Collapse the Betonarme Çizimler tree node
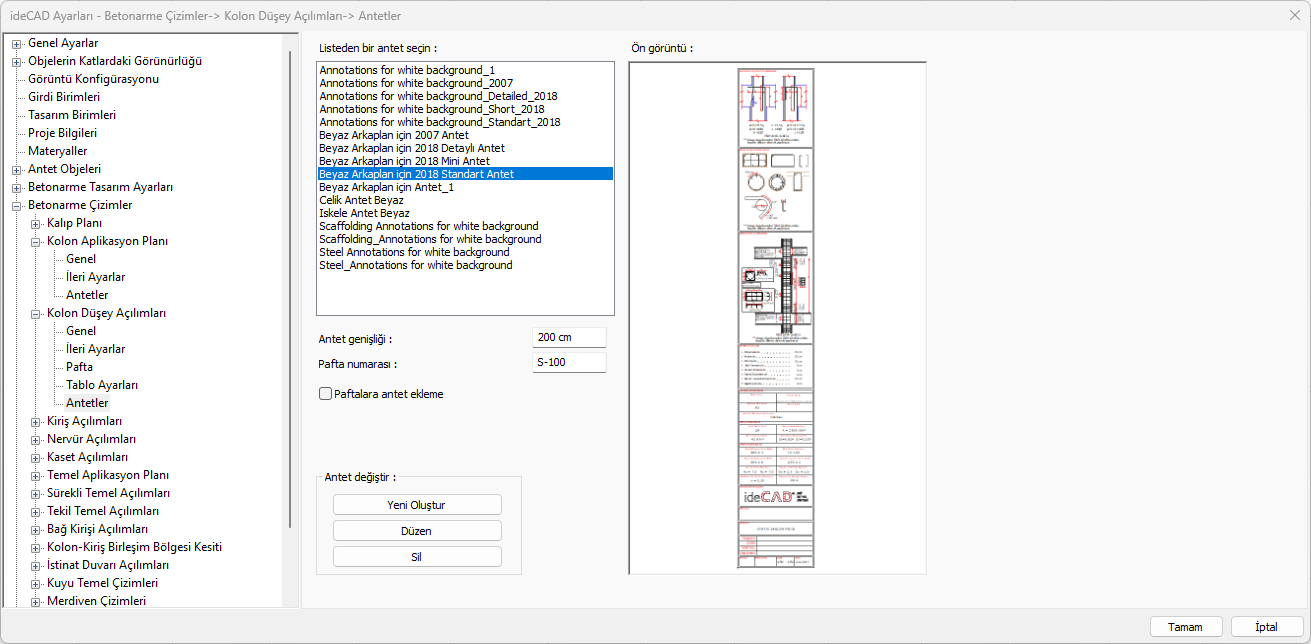Viewport: 1311px width, 644px height. (x=17, y=205)
